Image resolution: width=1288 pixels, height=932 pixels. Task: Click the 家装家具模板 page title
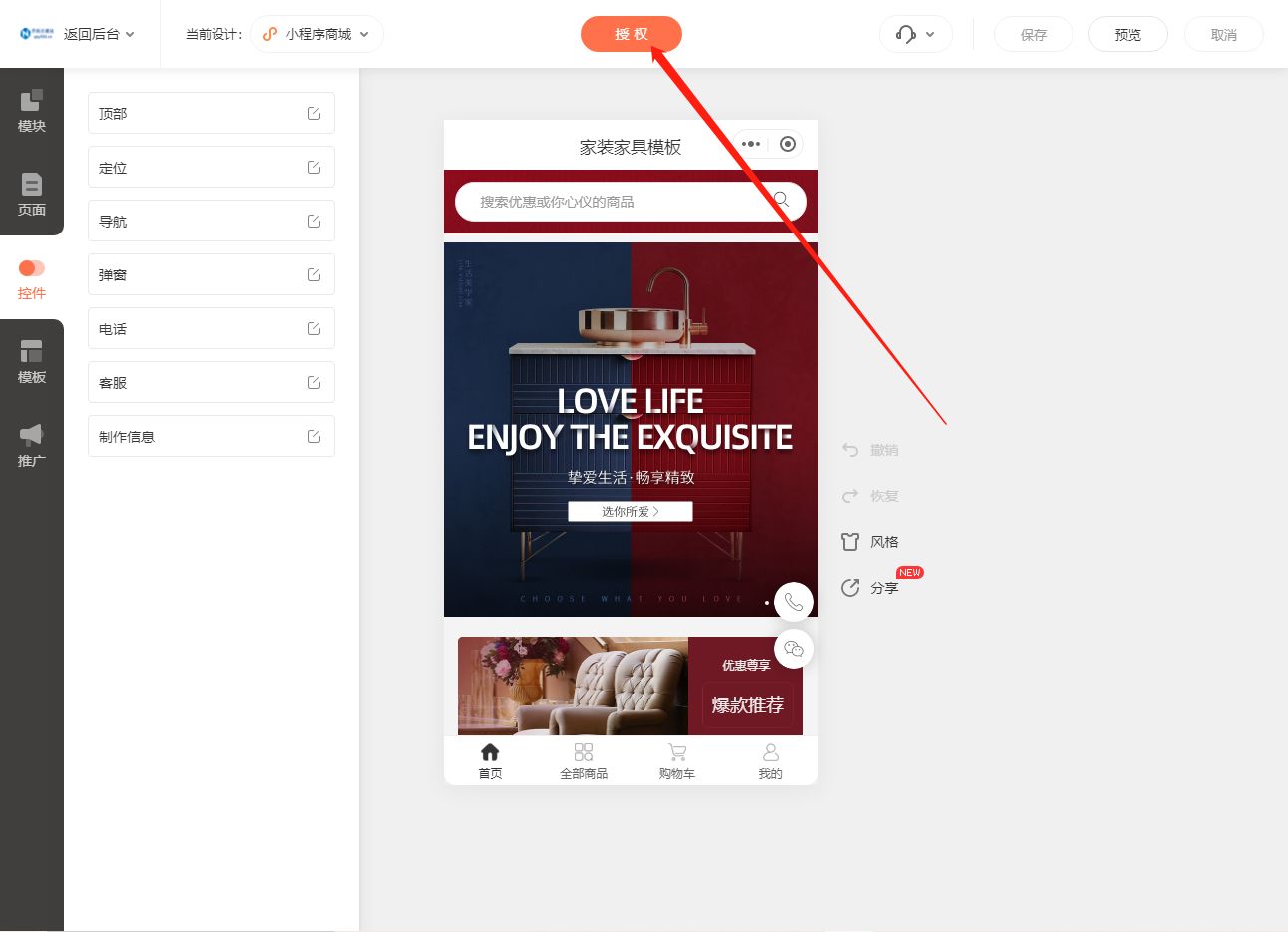tap(631, 147)
